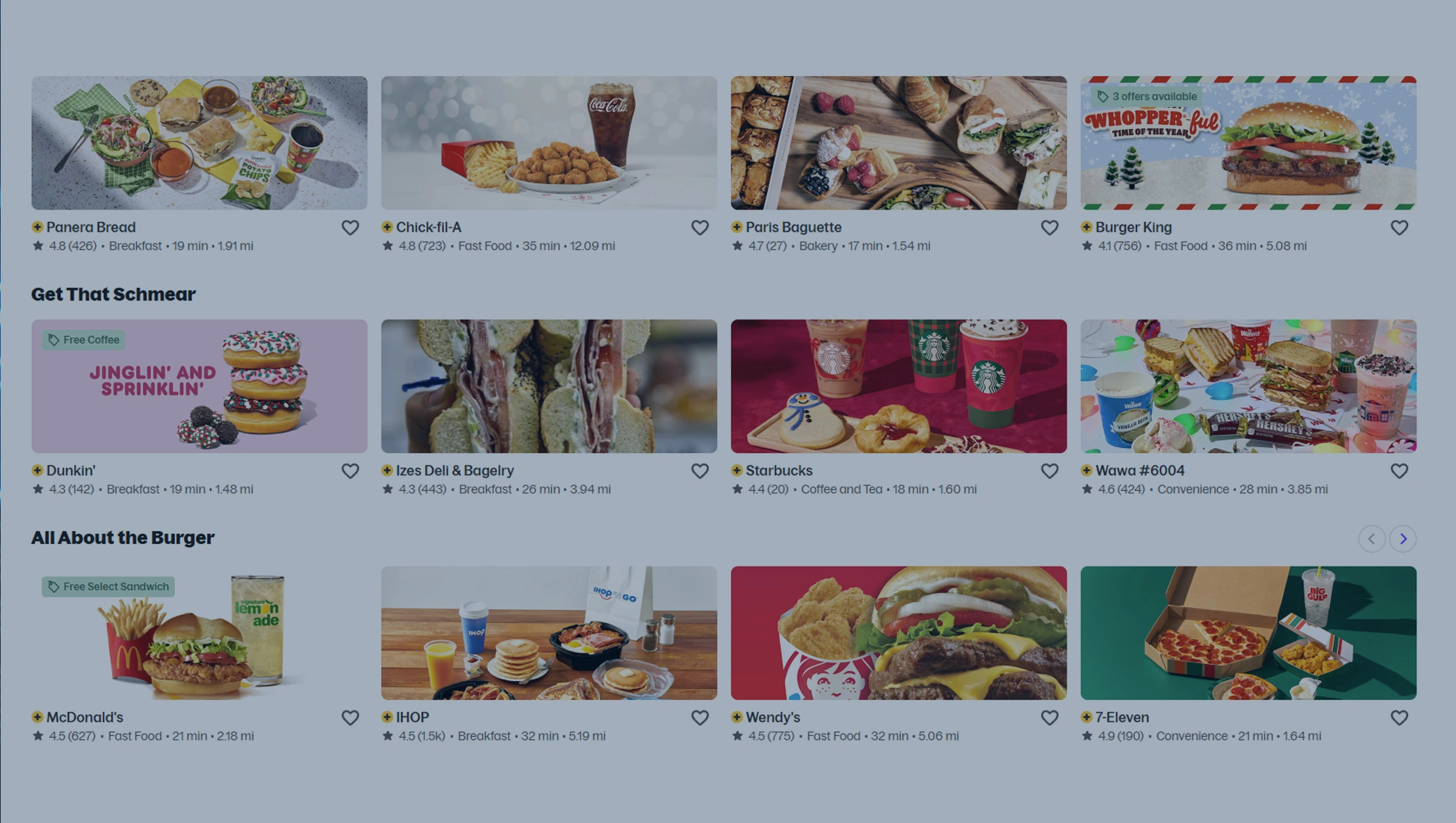Show next burger restaurants with right chevron
Image resolution: width=1456 pixels, height=823 pixels.
coord(1403,539)
